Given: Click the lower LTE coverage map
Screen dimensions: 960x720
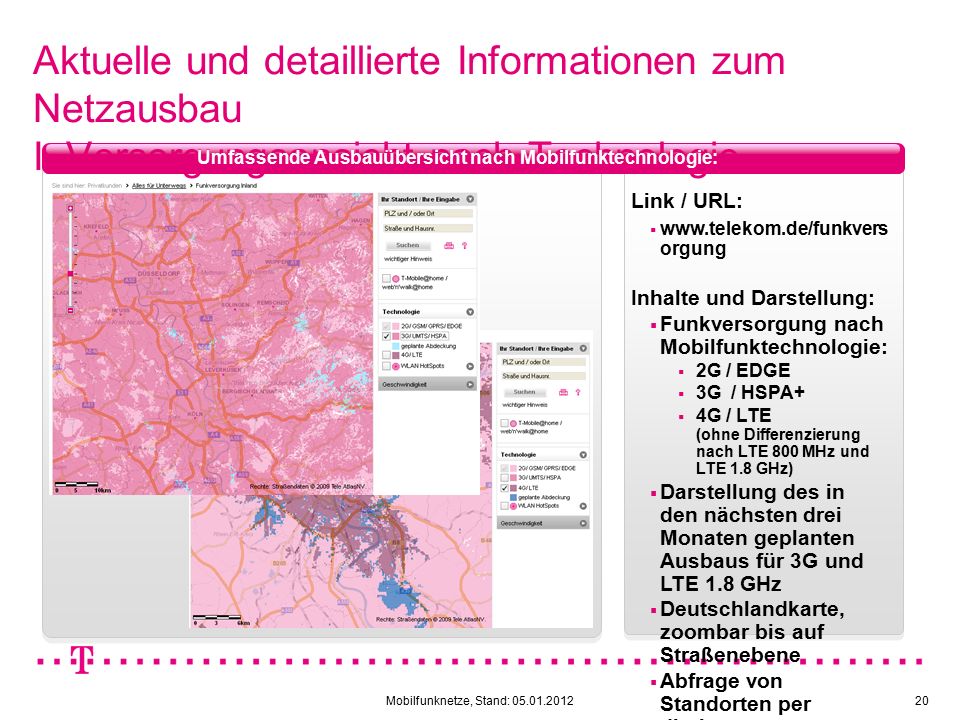Looking at the screenshot, I should (x=340, y=560).
